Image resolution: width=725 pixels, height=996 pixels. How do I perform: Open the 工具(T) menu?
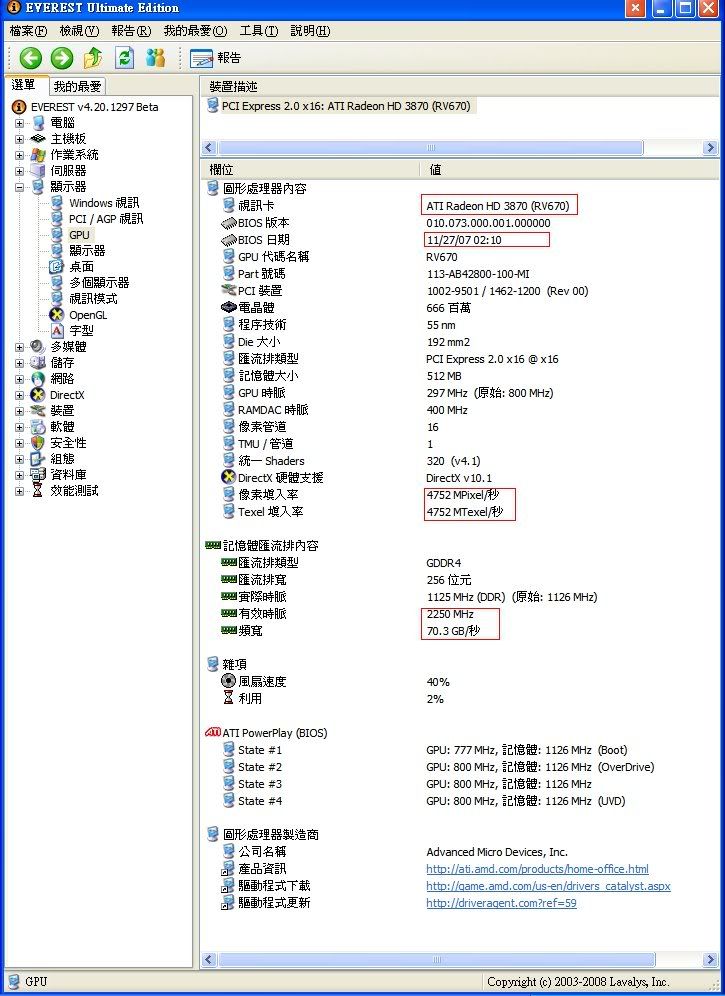coord(258,31)
